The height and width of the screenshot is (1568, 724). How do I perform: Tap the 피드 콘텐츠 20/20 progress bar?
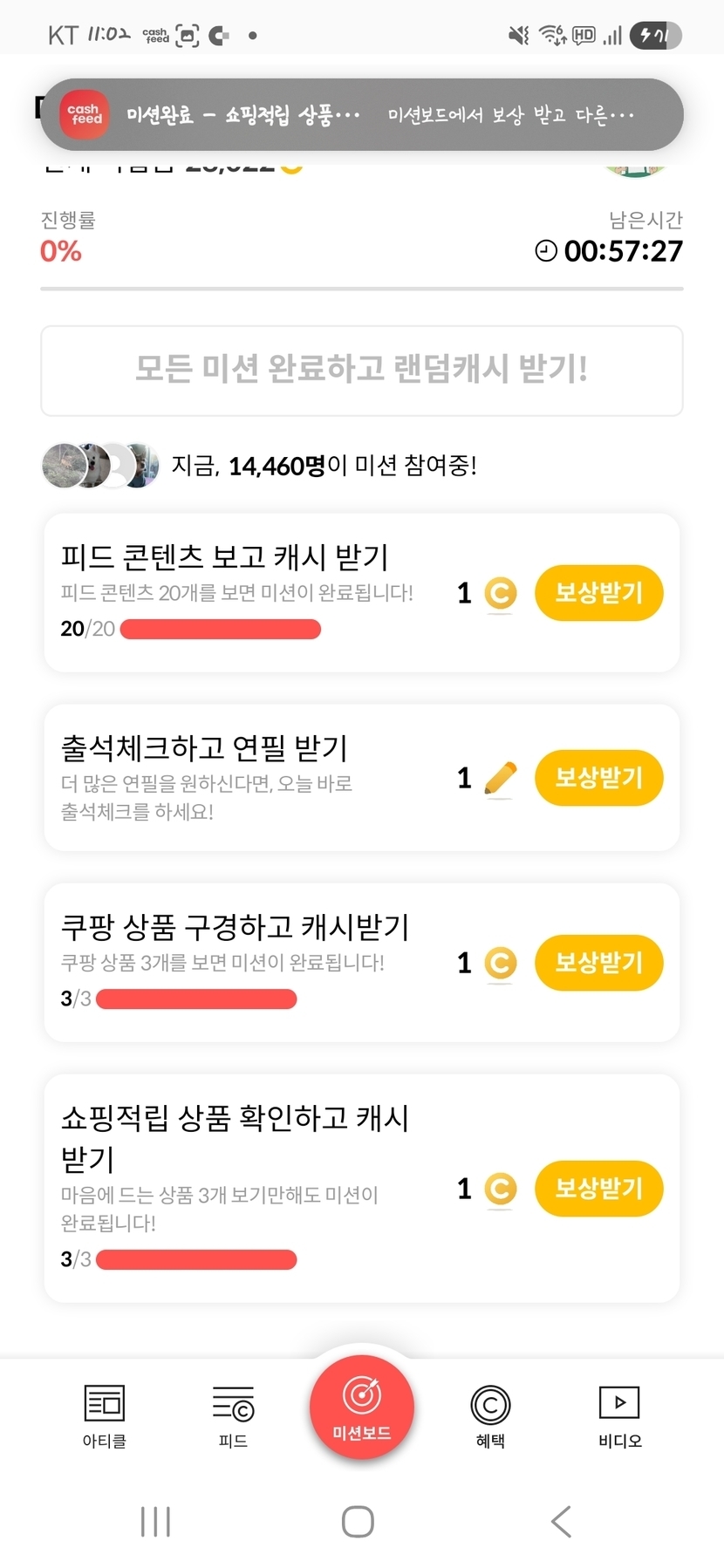point(220,629)
